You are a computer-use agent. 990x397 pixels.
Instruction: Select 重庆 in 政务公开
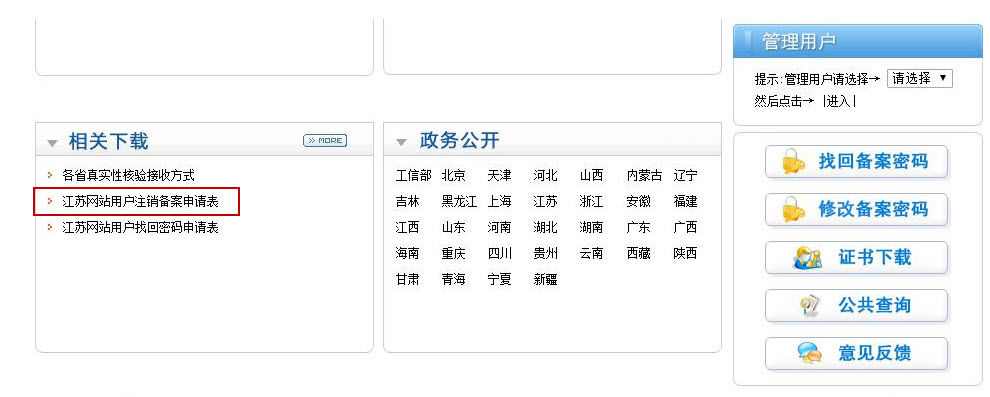click(x=453, y=253)
